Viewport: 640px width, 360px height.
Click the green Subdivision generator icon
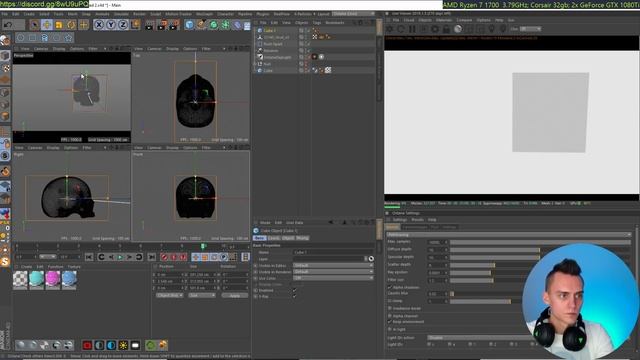(x=213, y=25)
